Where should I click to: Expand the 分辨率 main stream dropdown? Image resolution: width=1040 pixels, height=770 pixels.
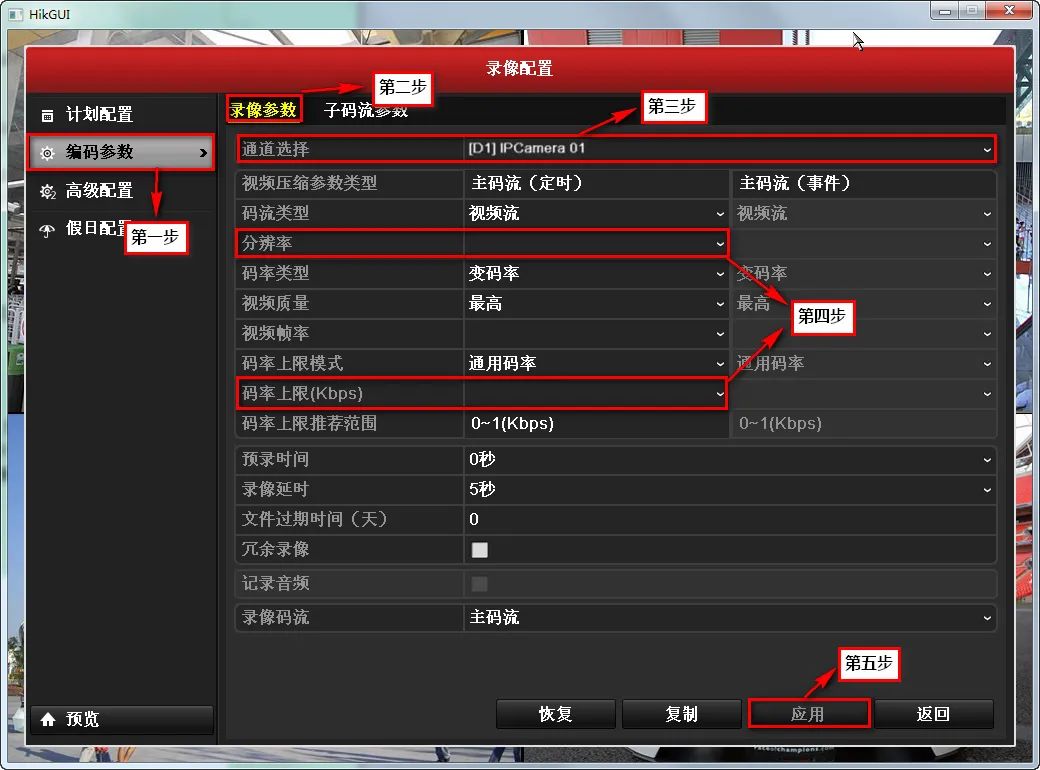(x=596, y=243)
